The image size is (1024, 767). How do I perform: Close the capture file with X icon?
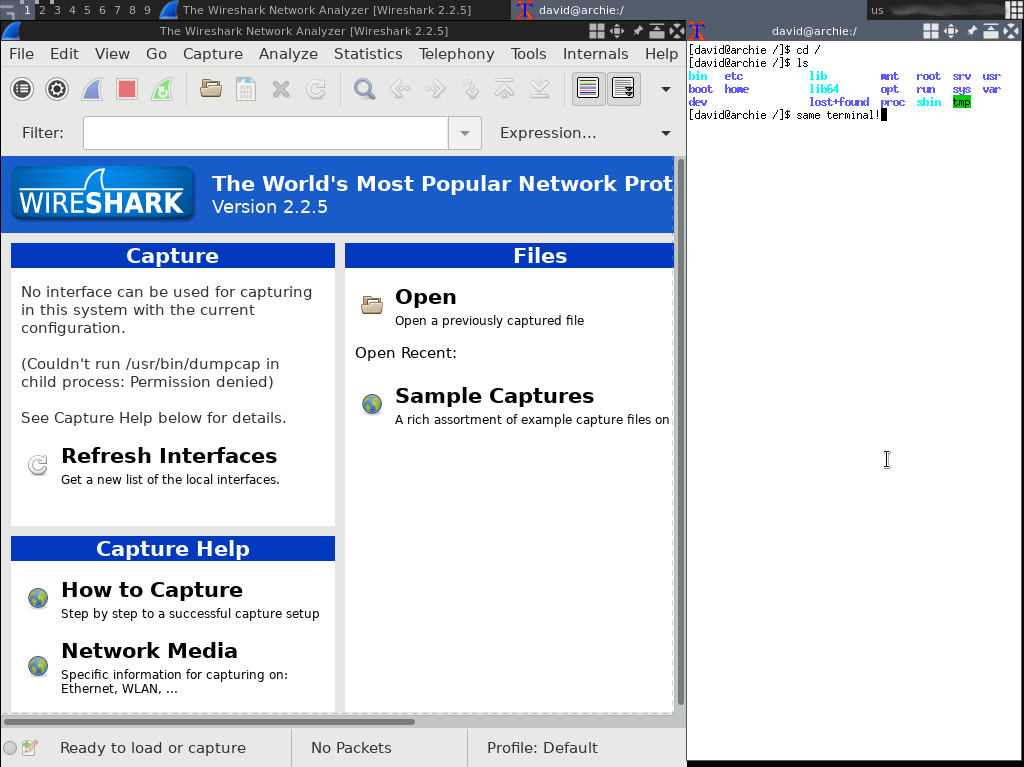click(x=281, y=89)
